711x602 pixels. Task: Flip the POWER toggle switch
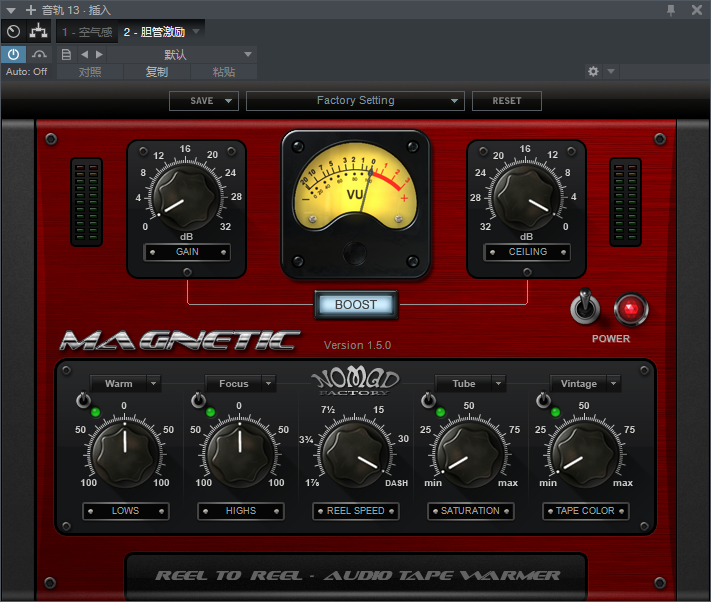pyautogui.click(x=585, y=306)
